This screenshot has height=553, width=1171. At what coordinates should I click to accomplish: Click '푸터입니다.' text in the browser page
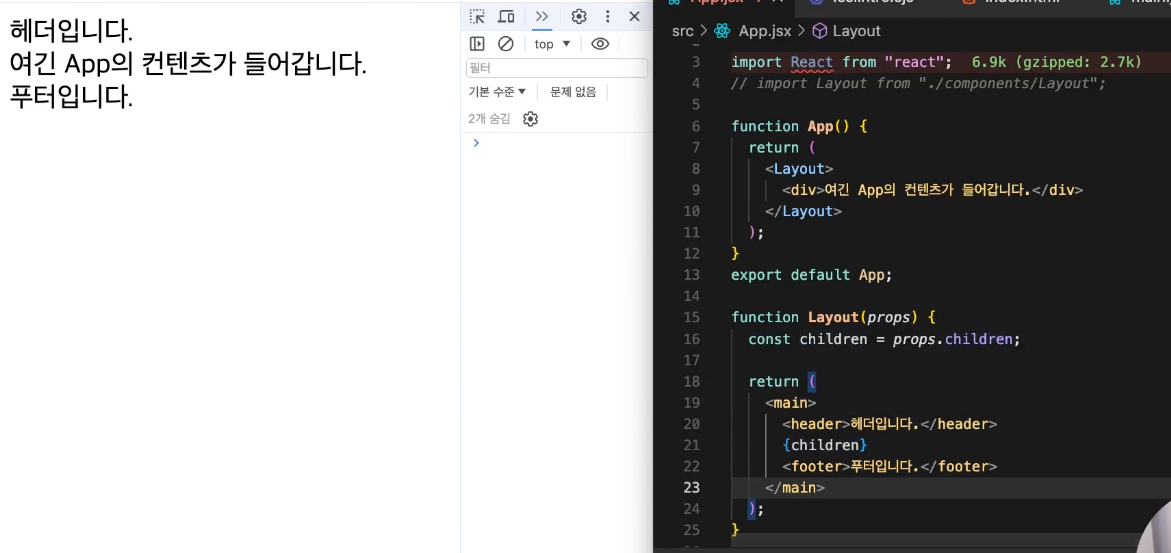(72, 96)
